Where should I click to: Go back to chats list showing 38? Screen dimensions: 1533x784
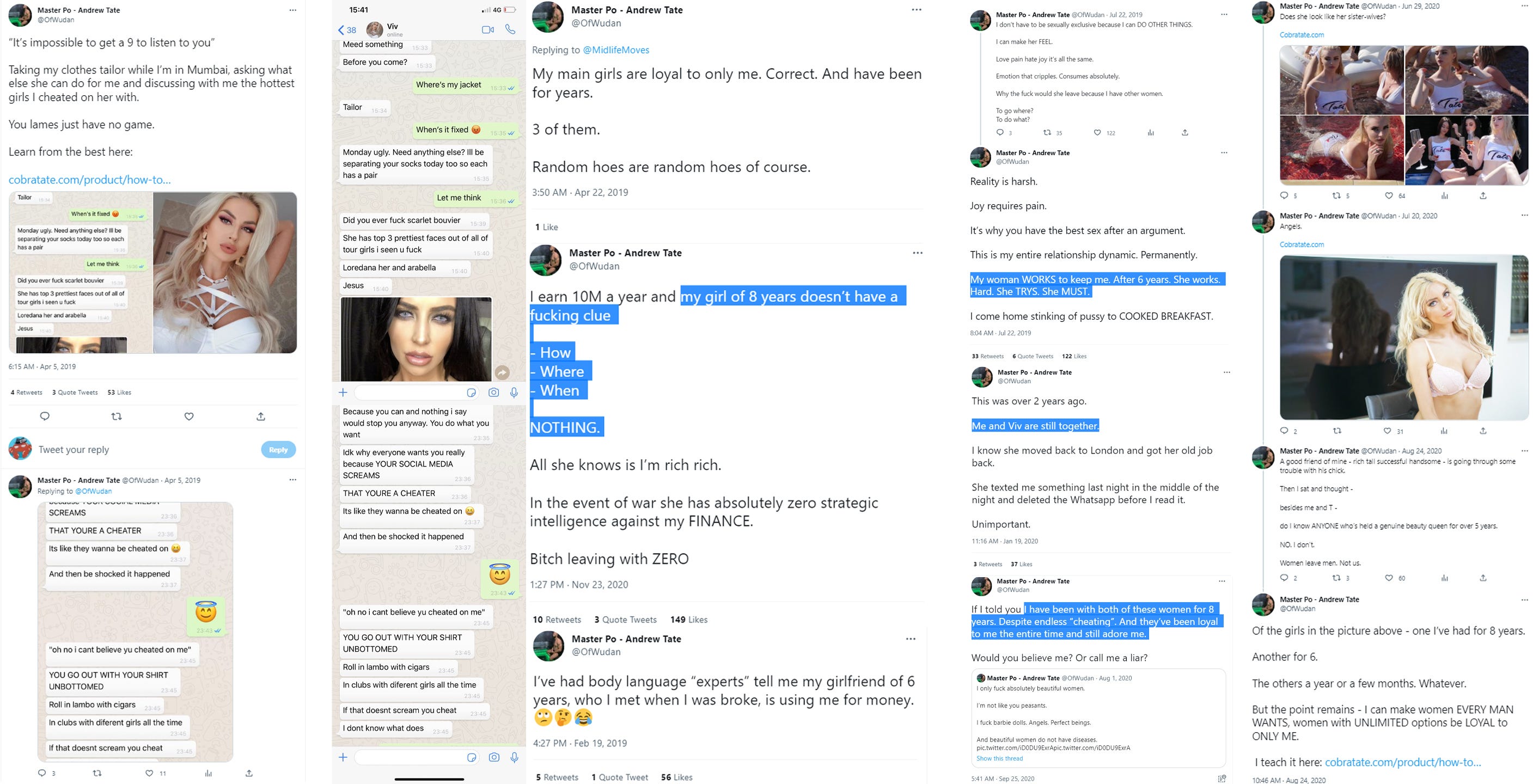tap(347, 30)
